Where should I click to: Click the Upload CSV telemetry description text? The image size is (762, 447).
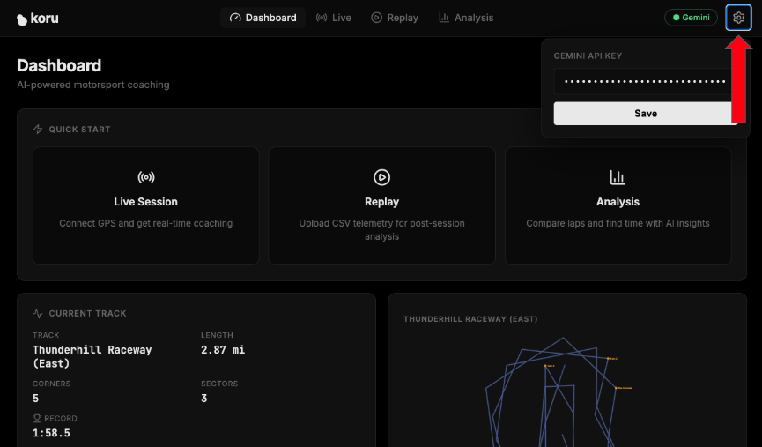point(381,230)
